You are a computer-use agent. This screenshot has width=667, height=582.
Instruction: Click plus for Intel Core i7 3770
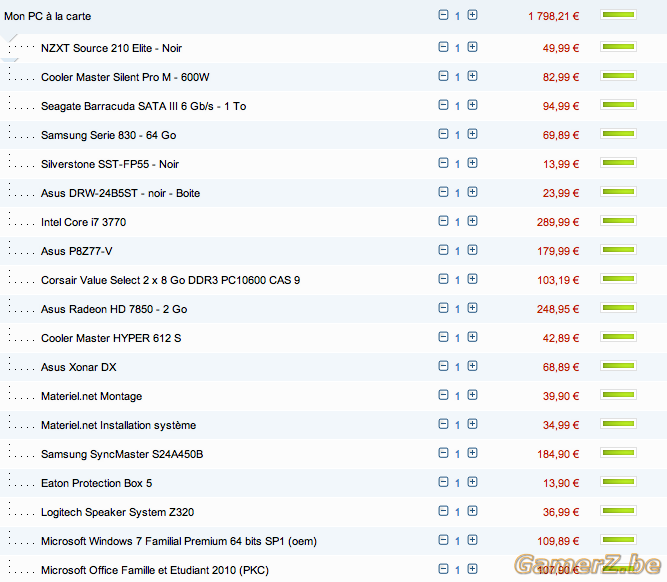pyautogui.click(x=472, y=221)
